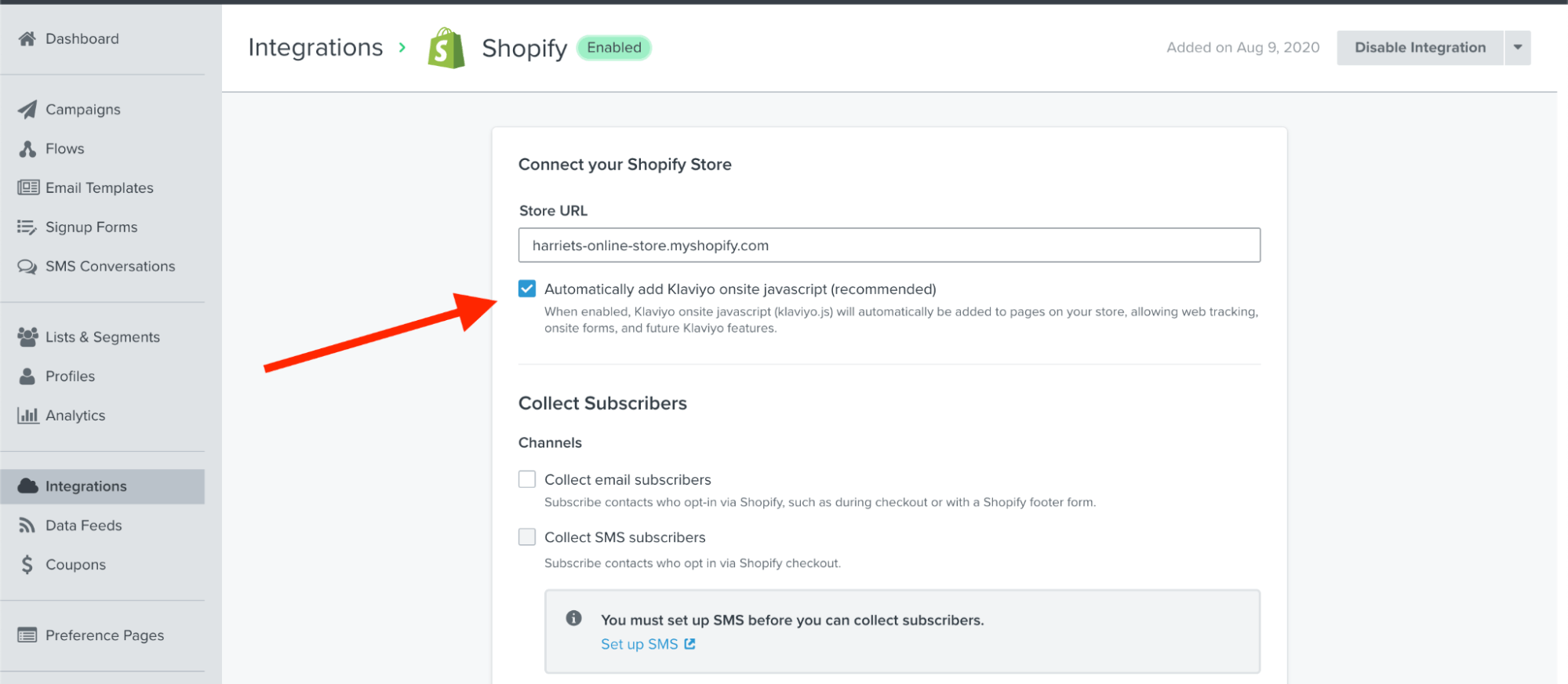Click the Store URL input field
This screenshot has height=684, width=1568.
890,246
